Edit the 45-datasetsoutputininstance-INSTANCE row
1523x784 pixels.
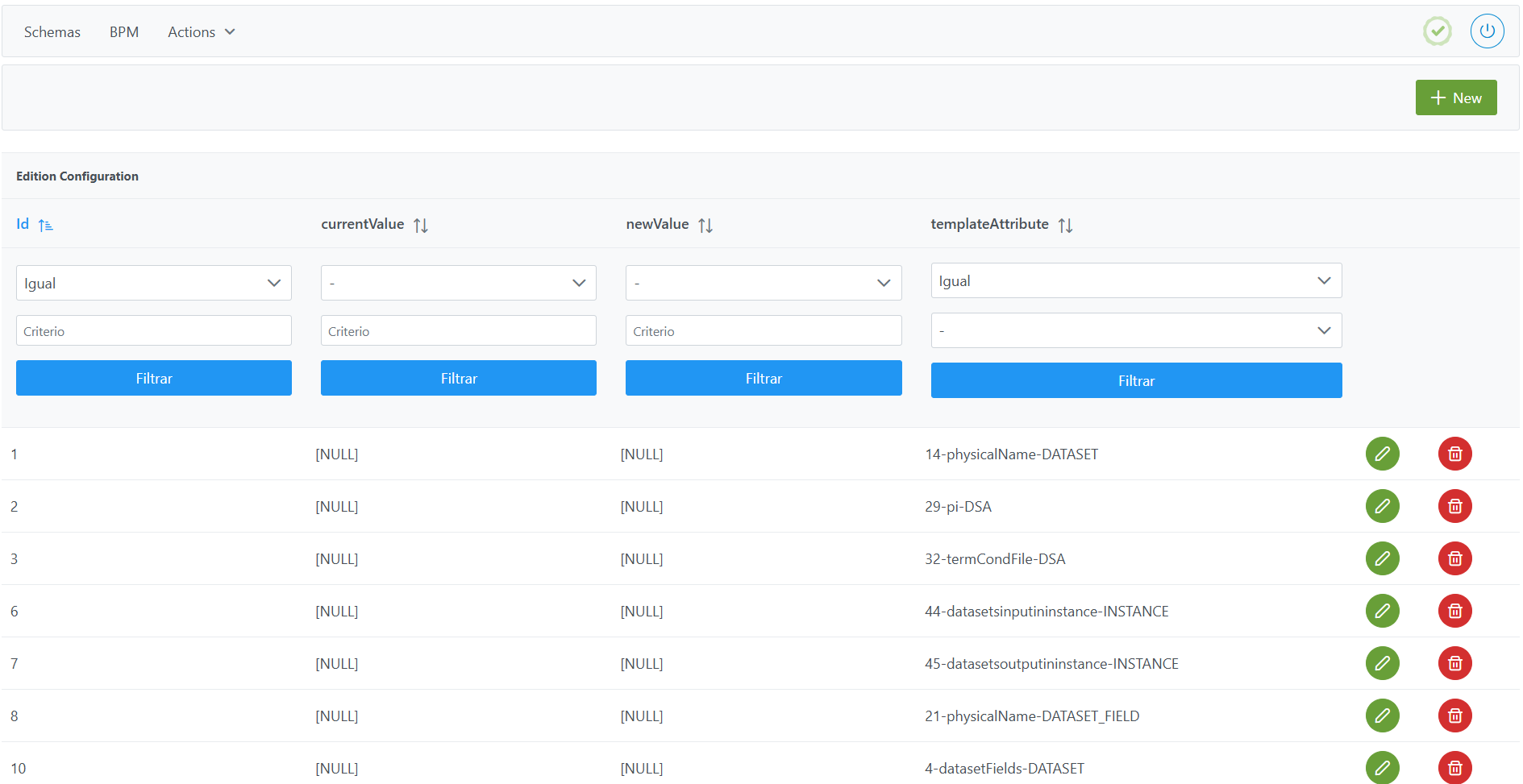pyautogui.click(x=1382, y=663)
